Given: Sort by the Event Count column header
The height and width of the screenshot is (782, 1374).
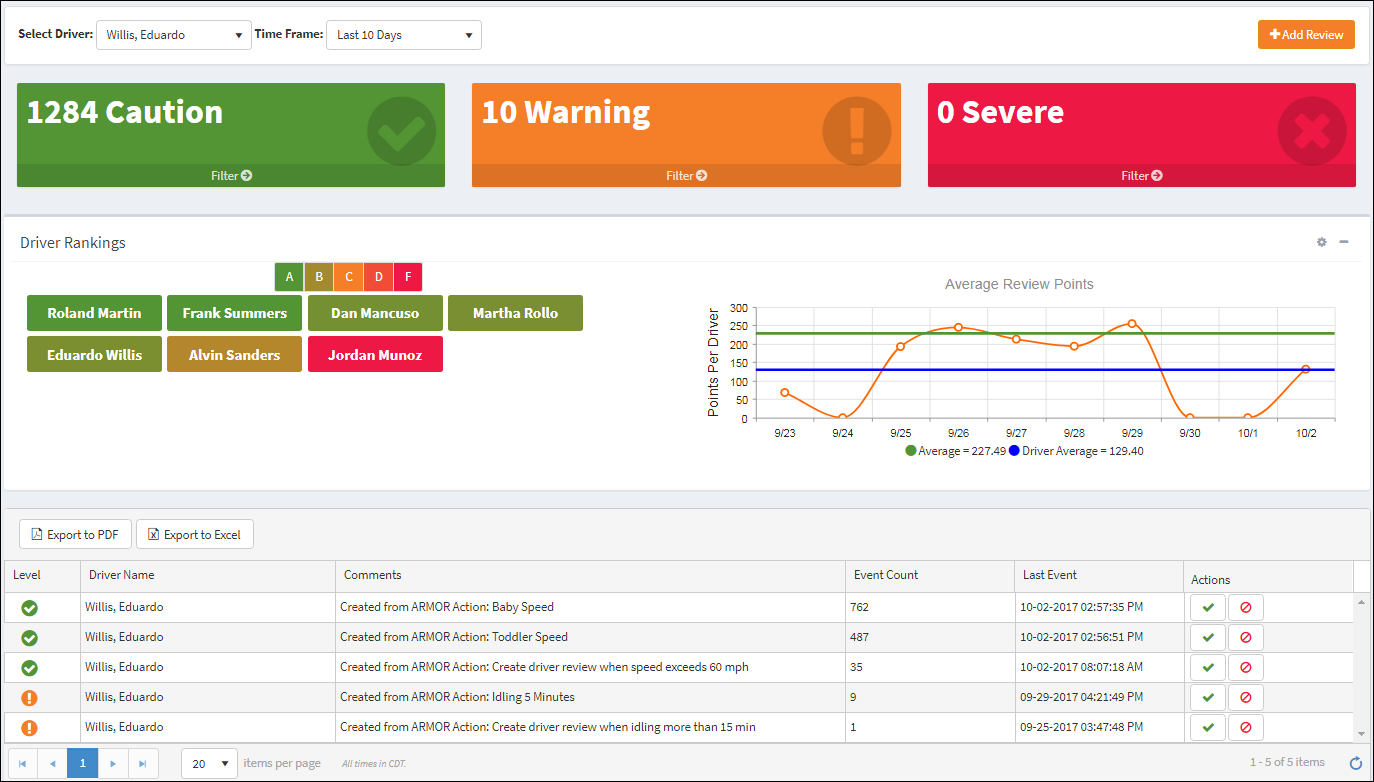Looking at the screenshot, I should point(930,575).
